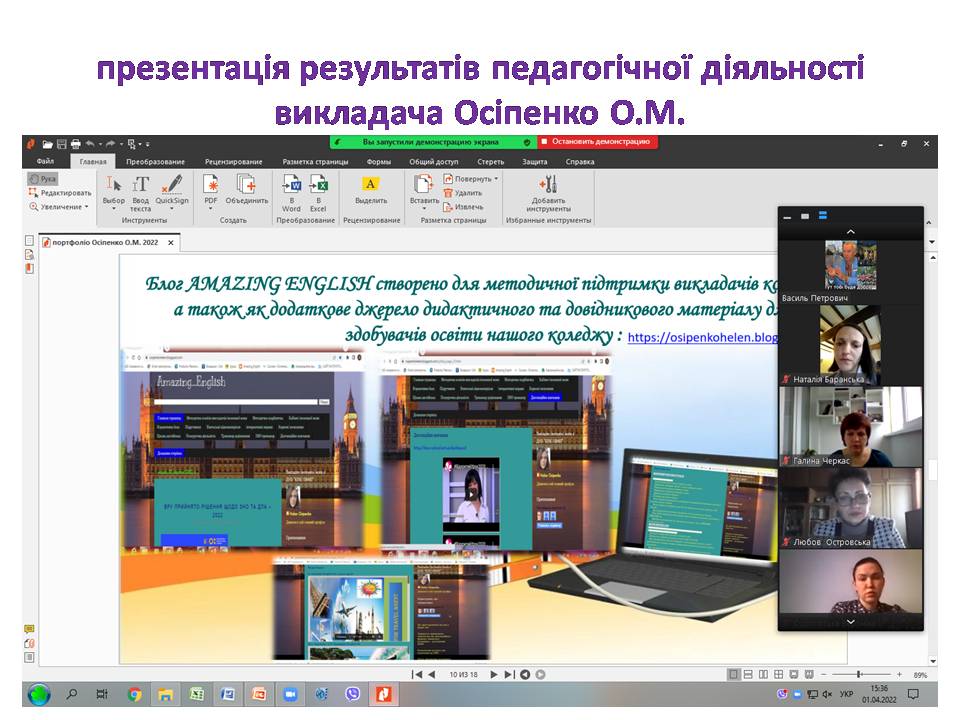Screen dimensions: 960x720
Task: Open the Справка tab
Action: [x=580, y=162]
